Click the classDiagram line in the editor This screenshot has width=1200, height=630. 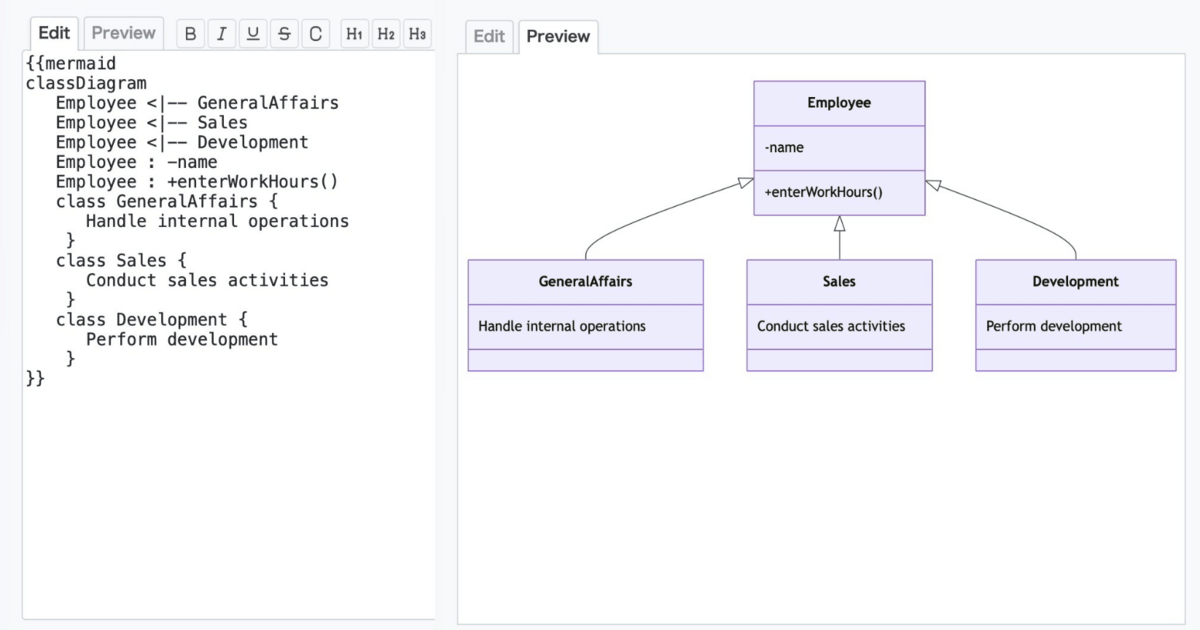(x=85, y=82)
